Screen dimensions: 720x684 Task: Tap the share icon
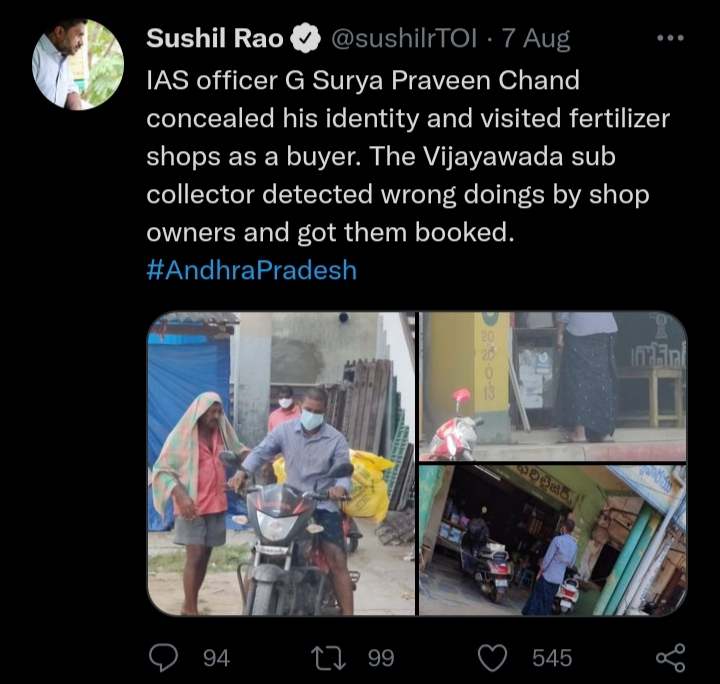[x=670, y=658]
